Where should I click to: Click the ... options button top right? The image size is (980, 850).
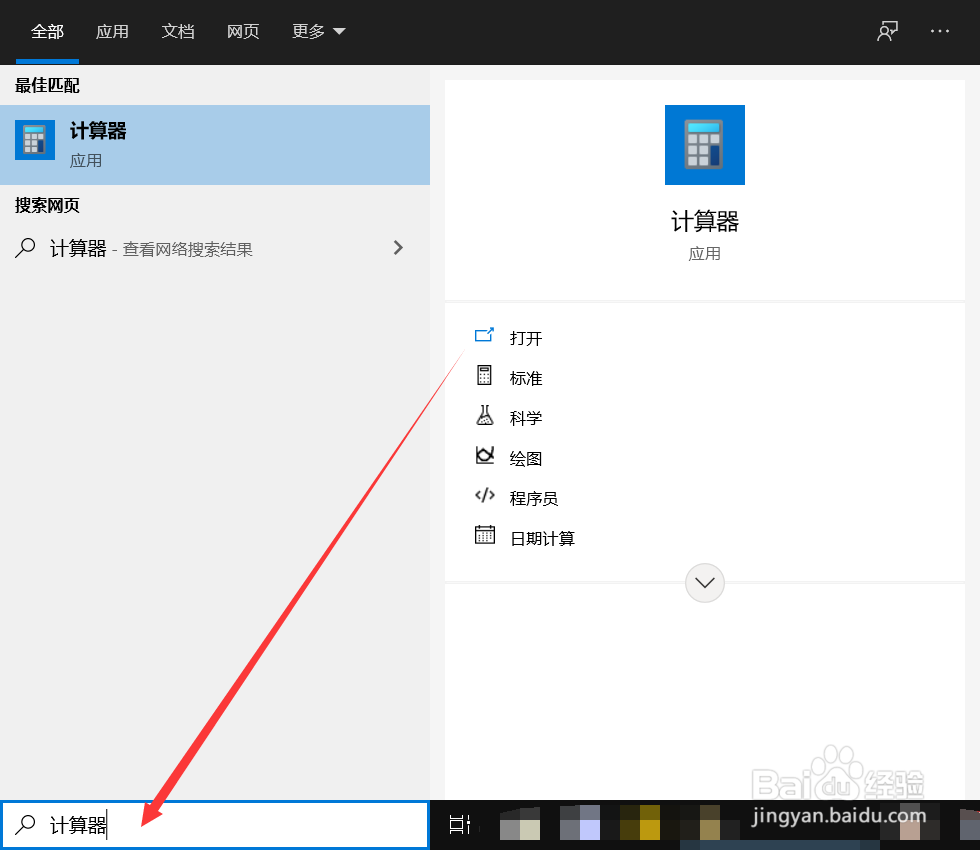[x=940, y=31]
